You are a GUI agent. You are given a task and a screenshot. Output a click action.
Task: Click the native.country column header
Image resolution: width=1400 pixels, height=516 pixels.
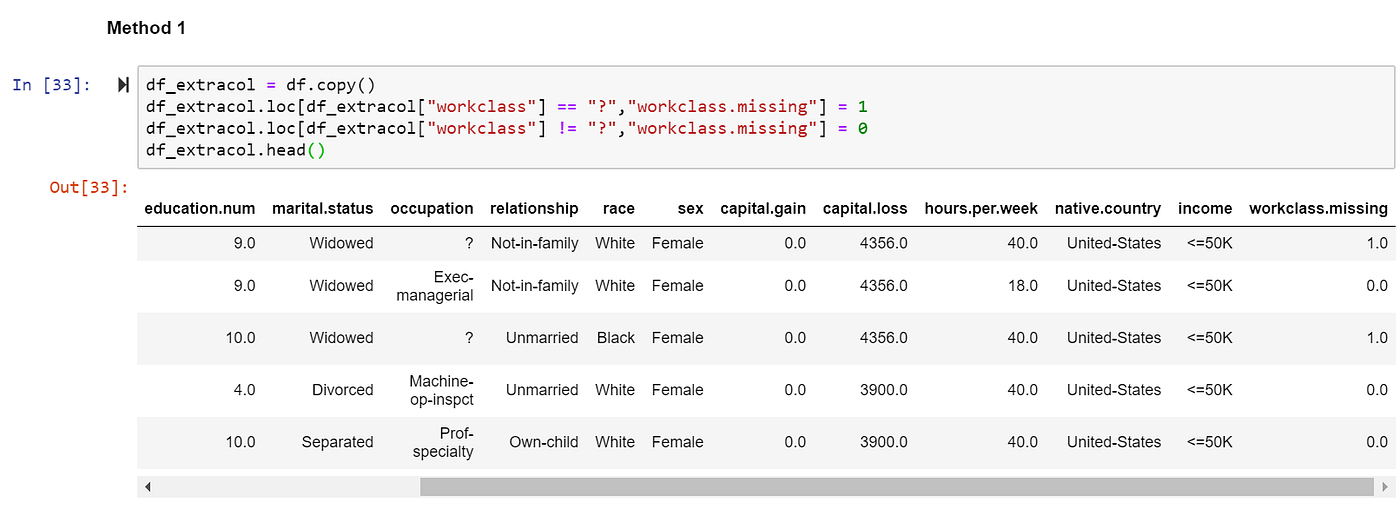click(x=1108, y=209)
